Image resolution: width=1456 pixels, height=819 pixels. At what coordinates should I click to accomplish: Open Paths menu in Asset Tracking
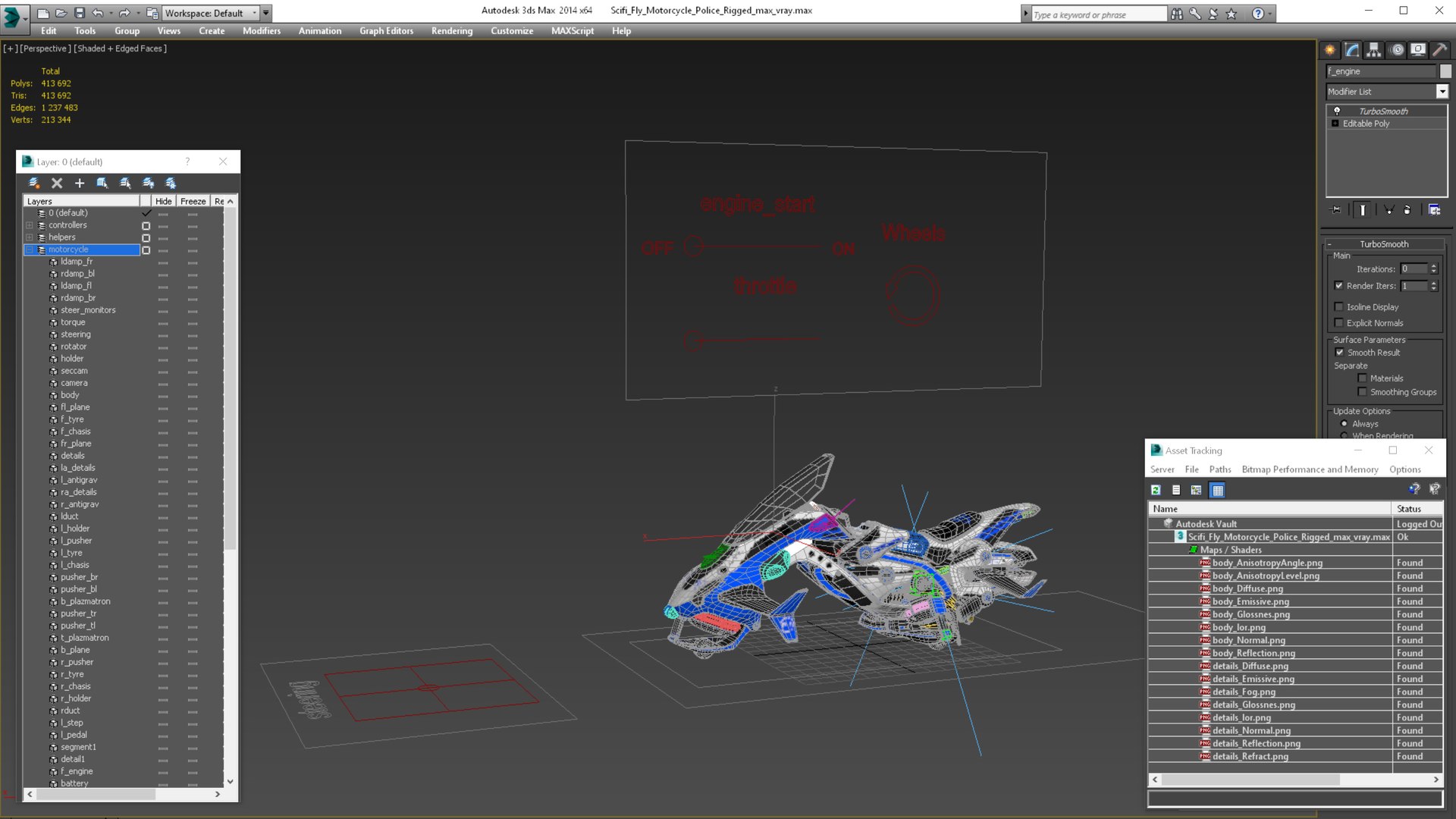coord(1219,469)
